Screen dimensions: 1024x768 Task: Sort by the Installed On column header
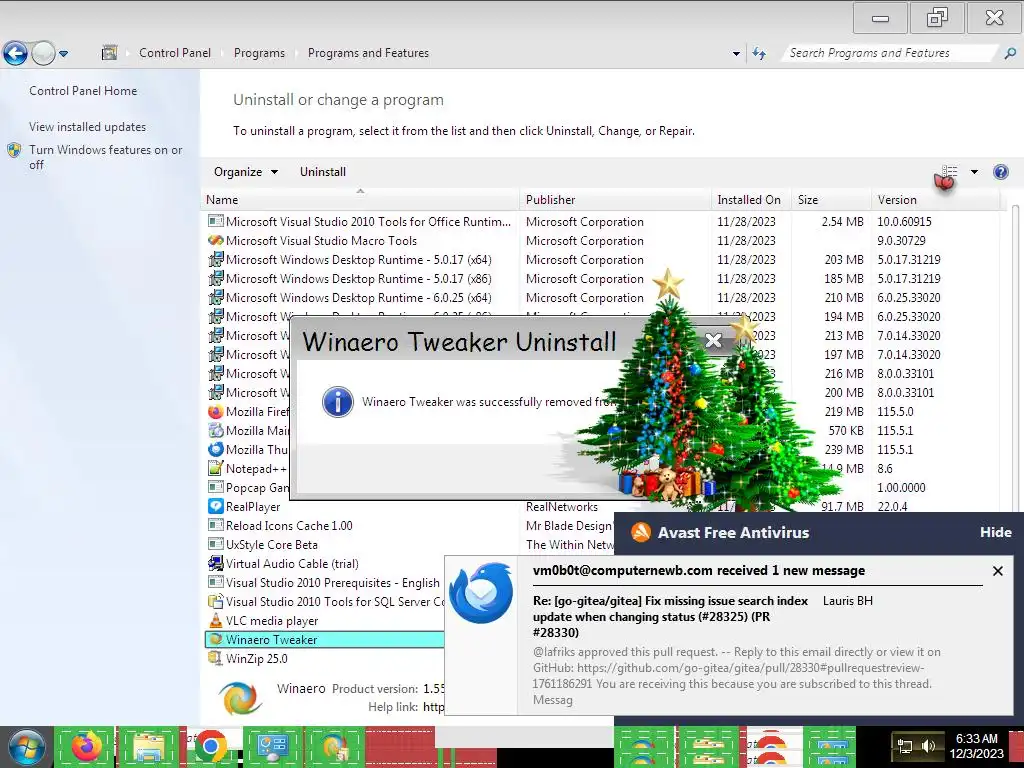[752, 200]
